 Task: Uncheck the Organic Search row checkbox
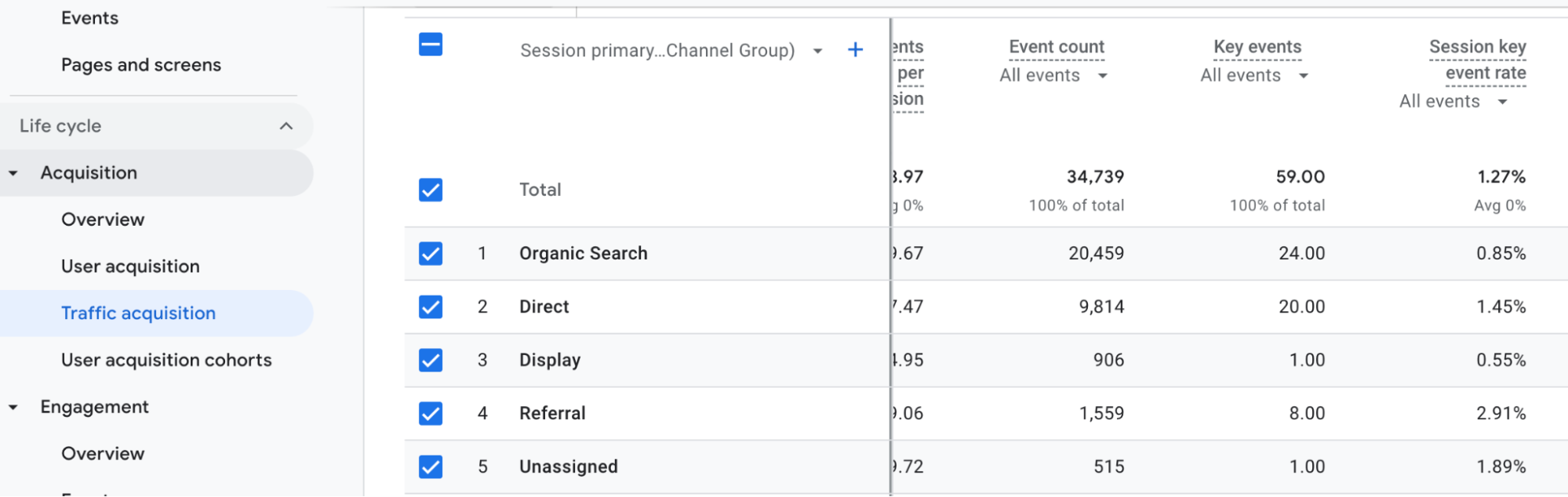431,254
